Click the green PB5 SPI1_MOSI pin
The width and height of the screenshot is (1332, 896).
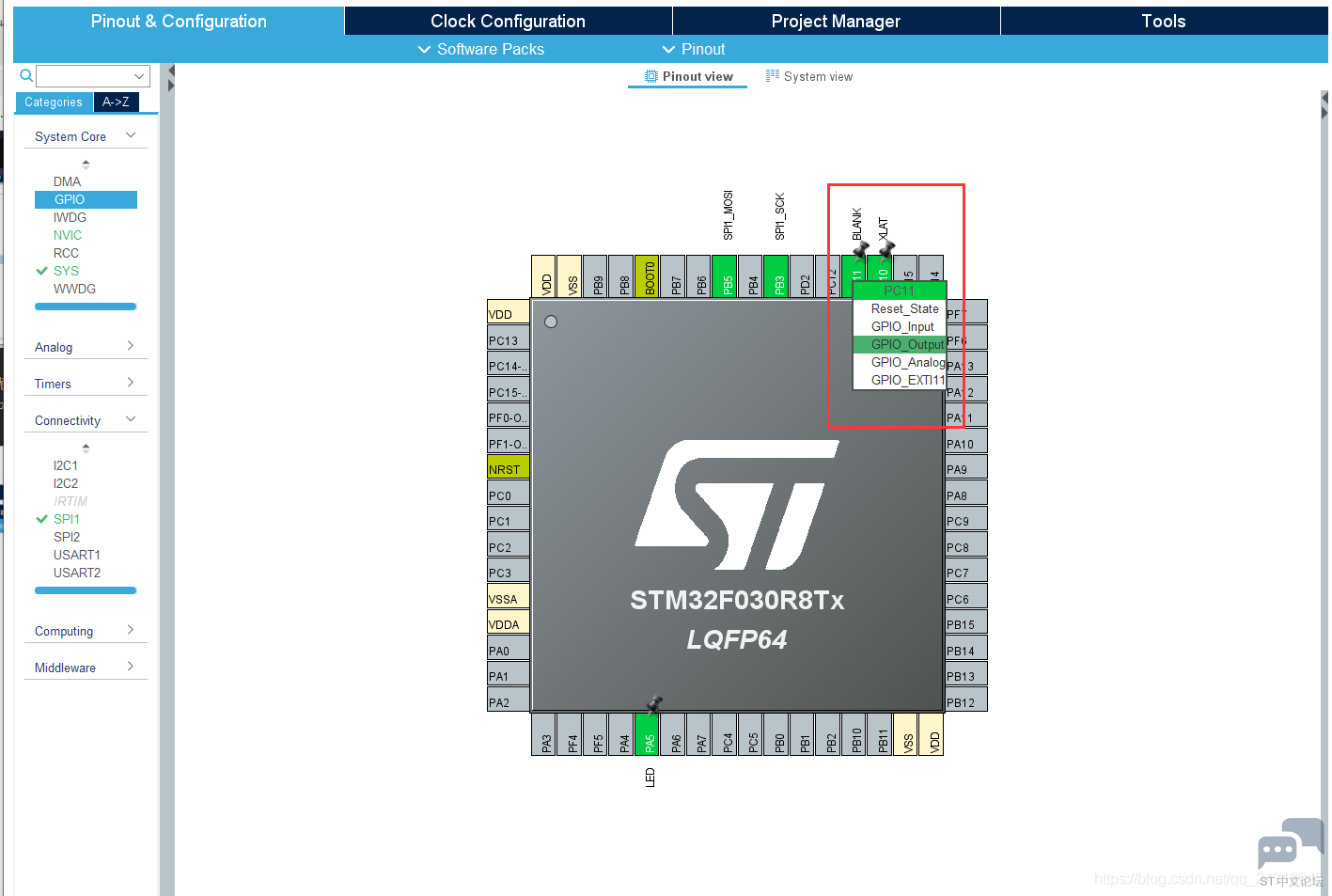726,276
